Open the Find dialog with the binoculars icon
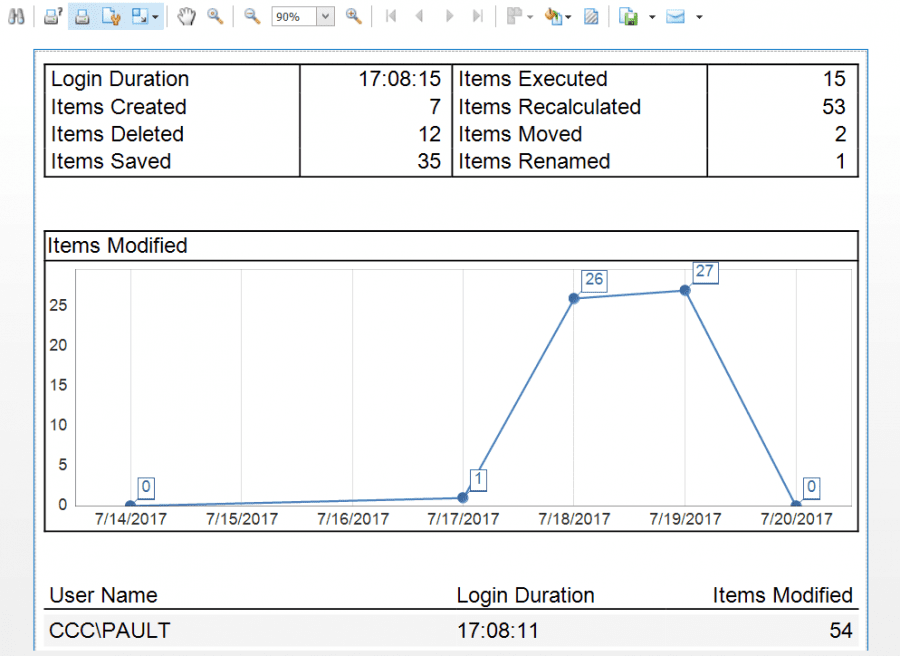900x656 pixels. [17, 16]
